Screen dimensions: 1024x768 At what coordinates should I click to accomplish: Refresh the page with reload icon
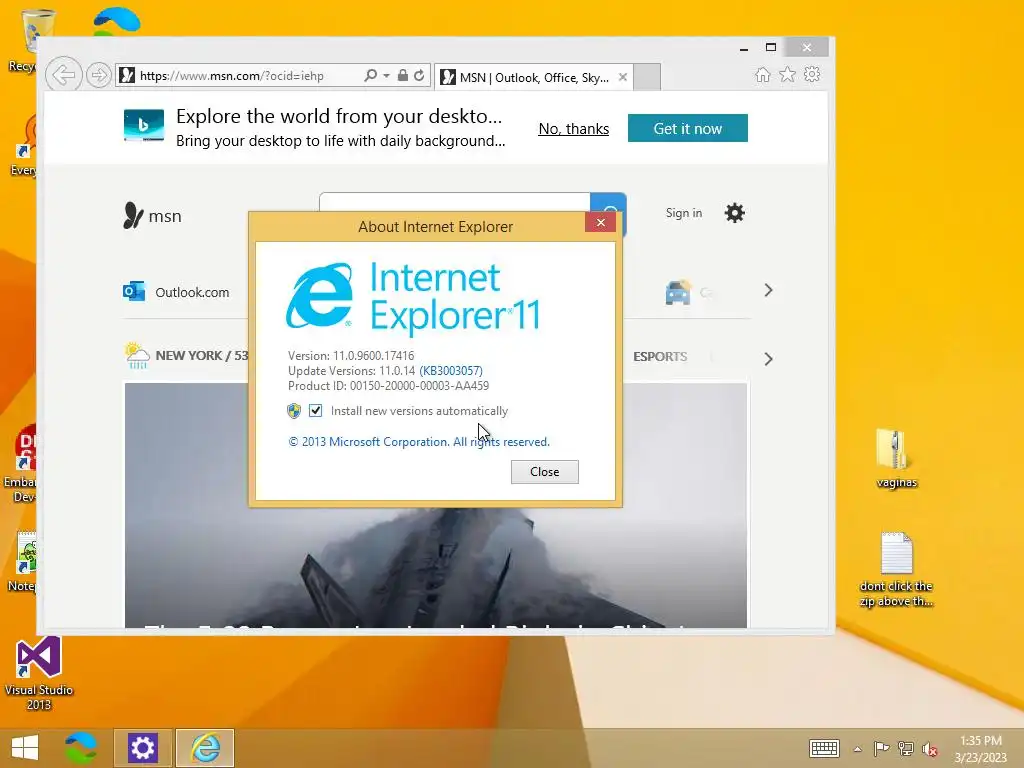(x=419, y=76)
